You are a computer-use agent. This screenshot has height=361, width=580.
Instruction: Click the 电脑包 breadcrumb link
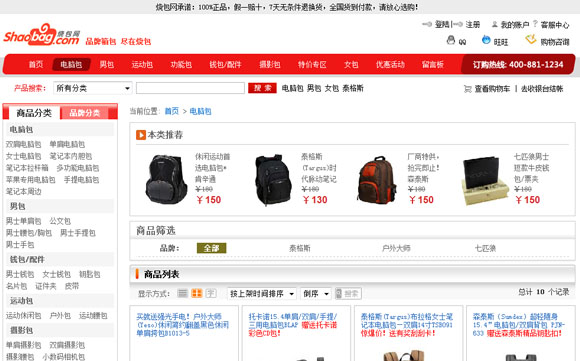coord(200,111)
